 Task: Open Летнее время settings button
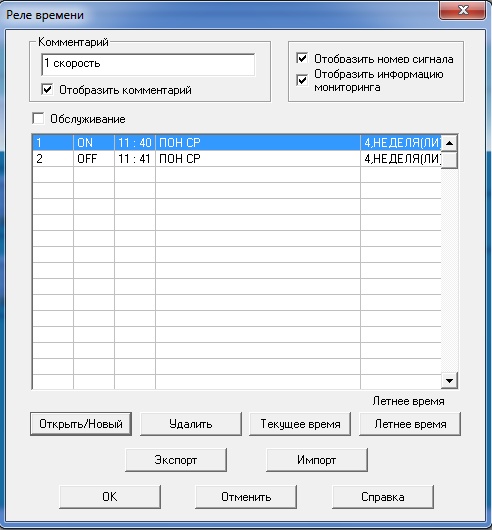point(410,424)
